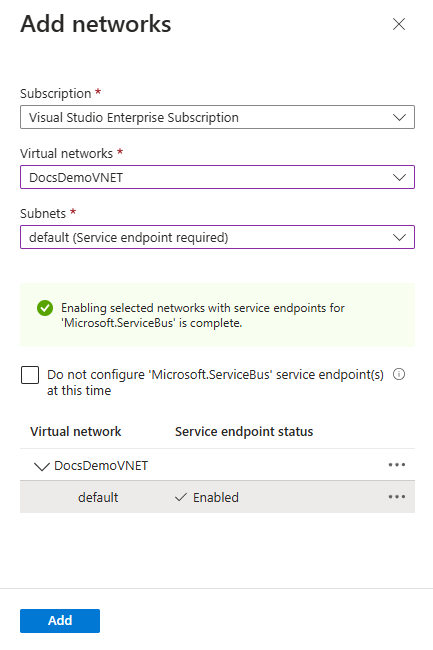Image resolution: width=433 pixels, height=650 pixels.
Task: Open the ellipsis menu for default subnet
Action: (397, 497)
